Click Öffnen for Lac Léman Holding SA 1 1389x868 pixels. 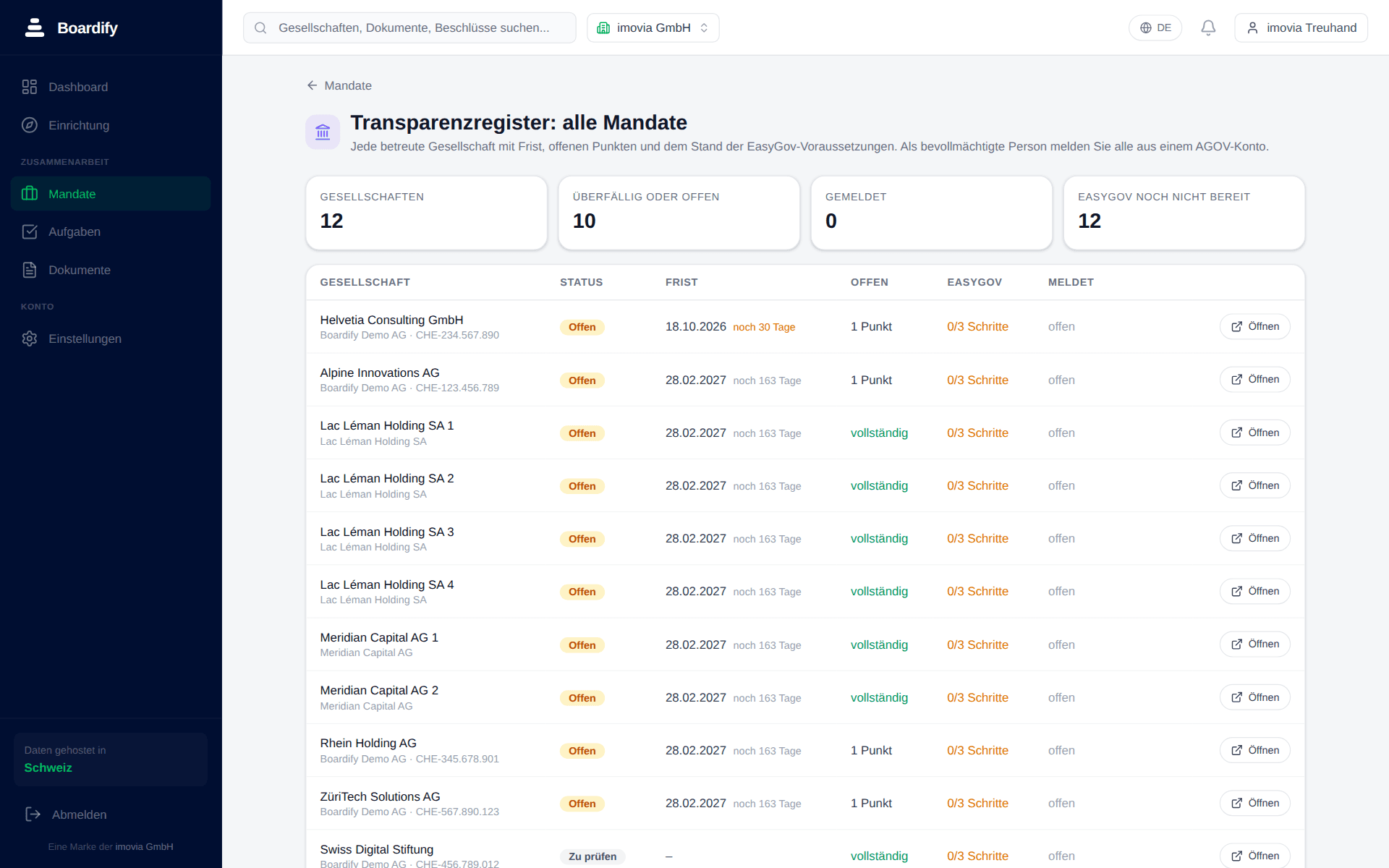(x=1254, y=433)
